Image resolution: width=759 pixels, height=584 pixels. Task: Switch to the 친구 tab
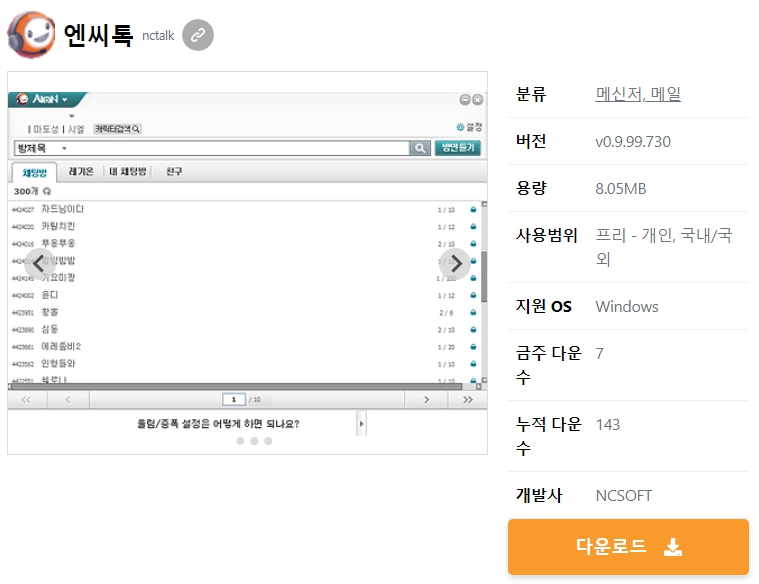[174, 171]
